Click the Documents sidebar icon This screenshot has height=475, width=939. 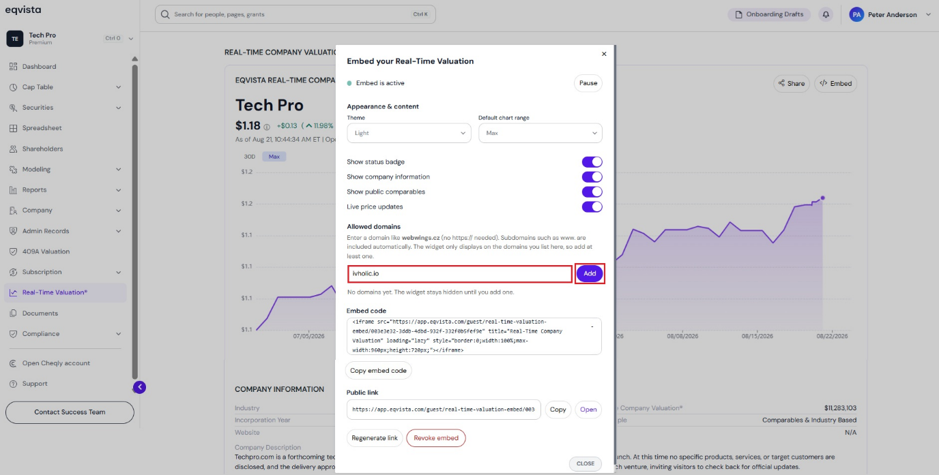tap(13, 313)
